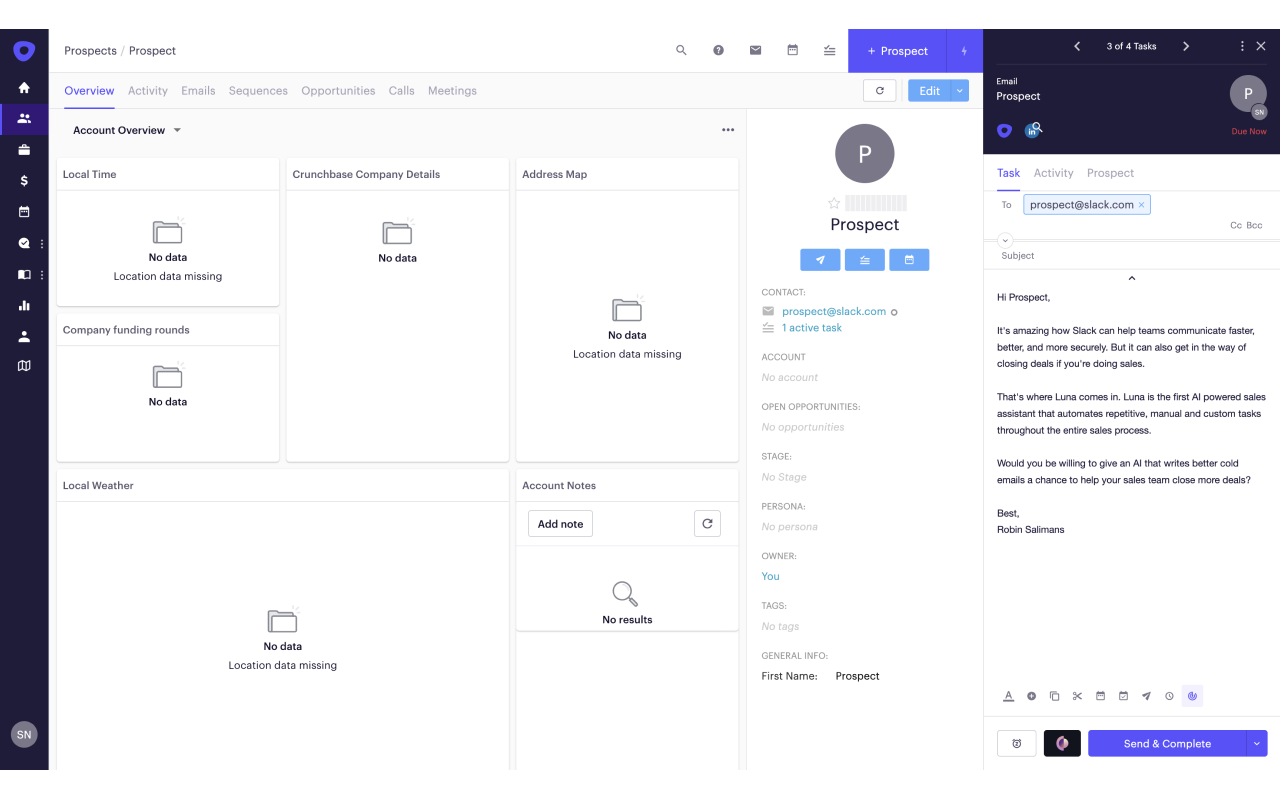Open the Edit button dropdown arrow
Screen dimensions: 1280x800
click(960, 91)
